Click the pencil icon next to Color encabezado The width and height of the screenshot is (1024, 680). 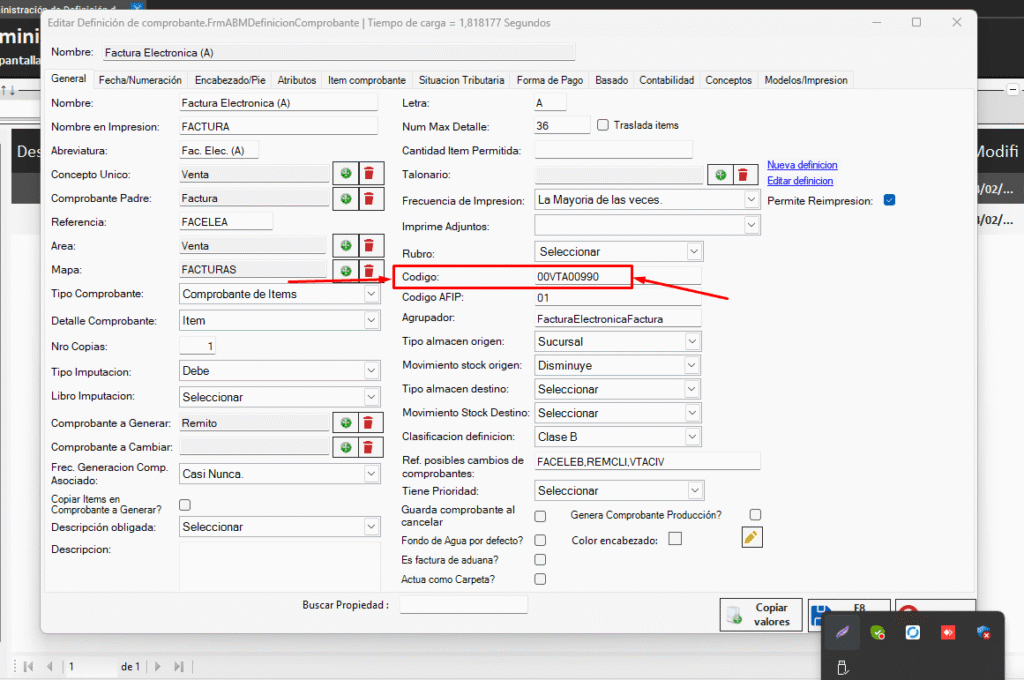click(x=752, y=538)
